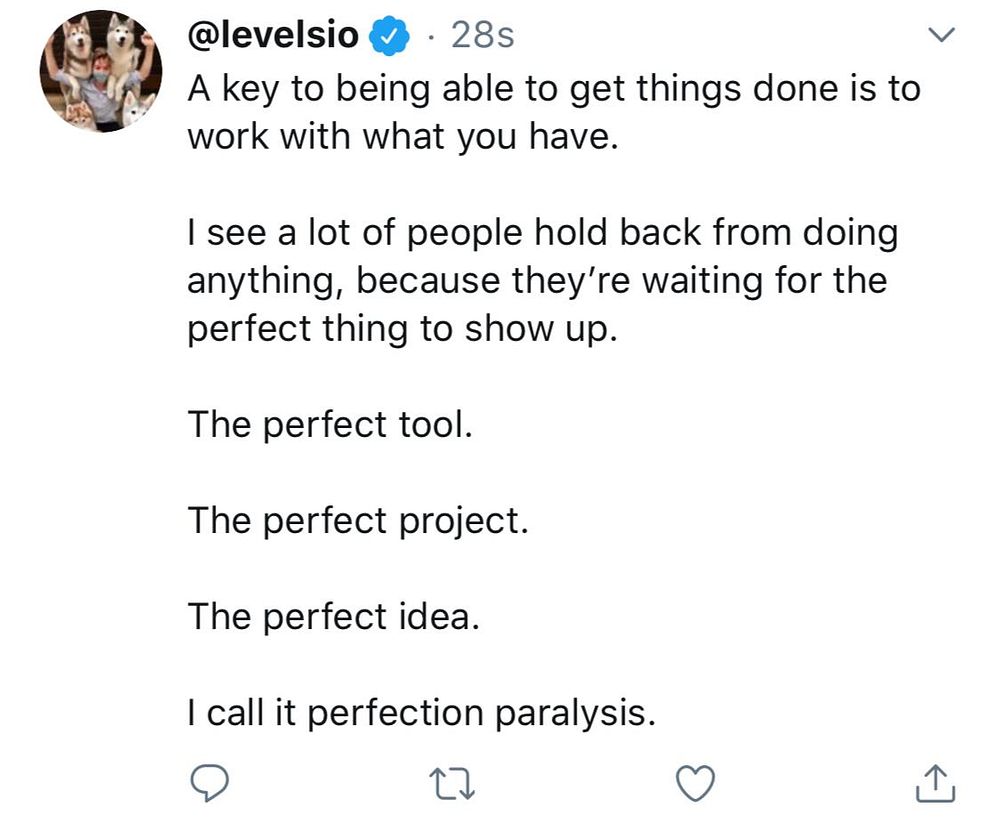Click the words "I call it"
The width and height of the screenshot is (1000, 823).
[240, 713]
